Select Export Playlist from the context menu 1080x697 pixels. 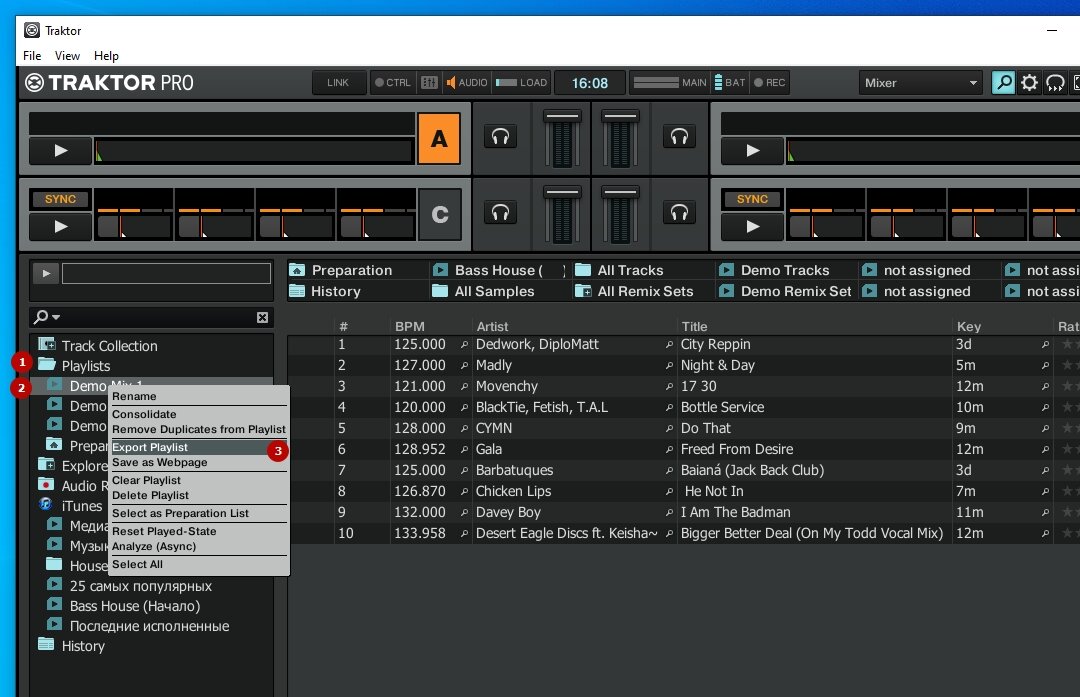coord(150,447)
